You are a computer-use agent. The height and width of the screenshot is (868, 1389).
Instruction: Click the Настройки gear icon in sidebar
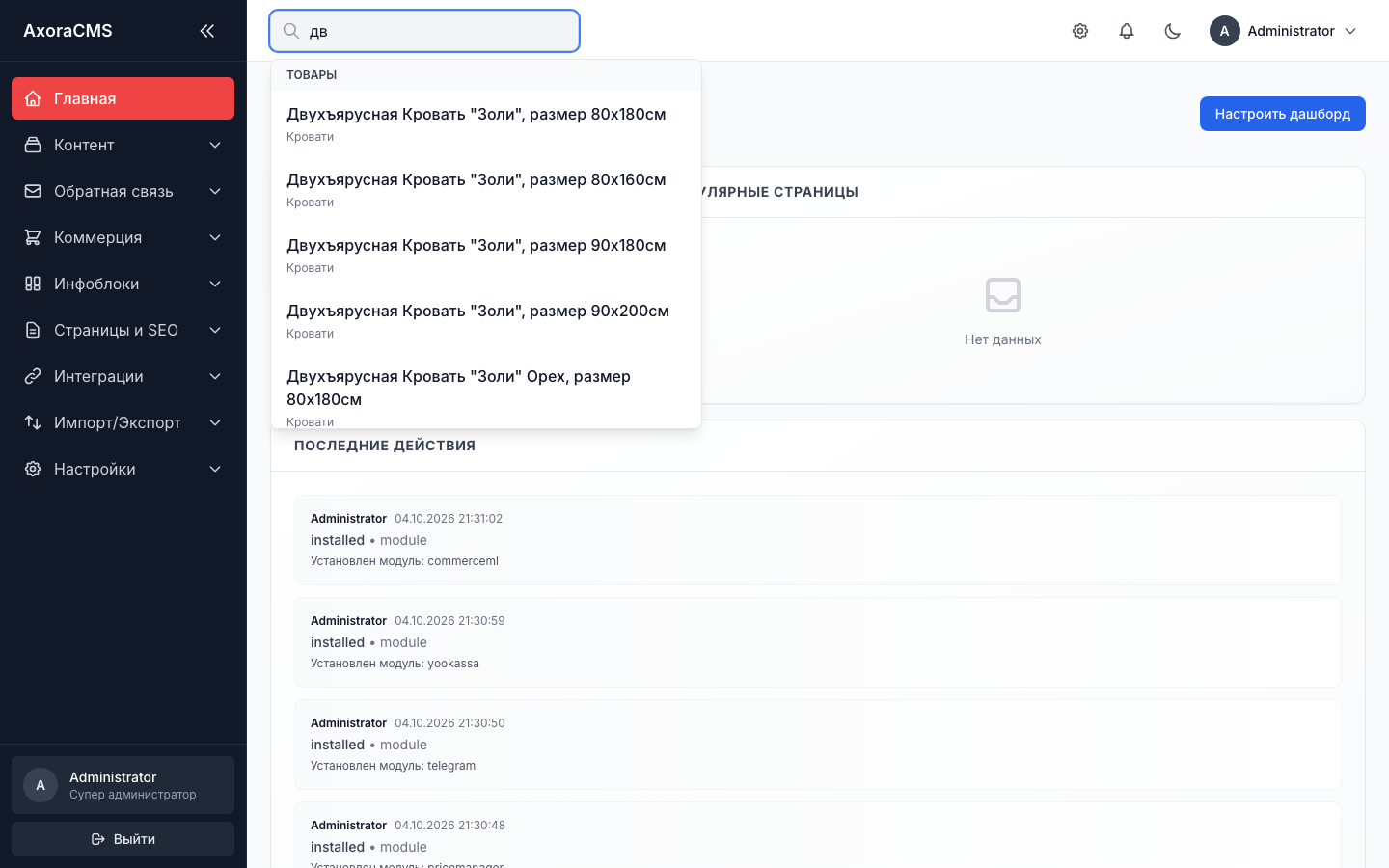point(33,469)
